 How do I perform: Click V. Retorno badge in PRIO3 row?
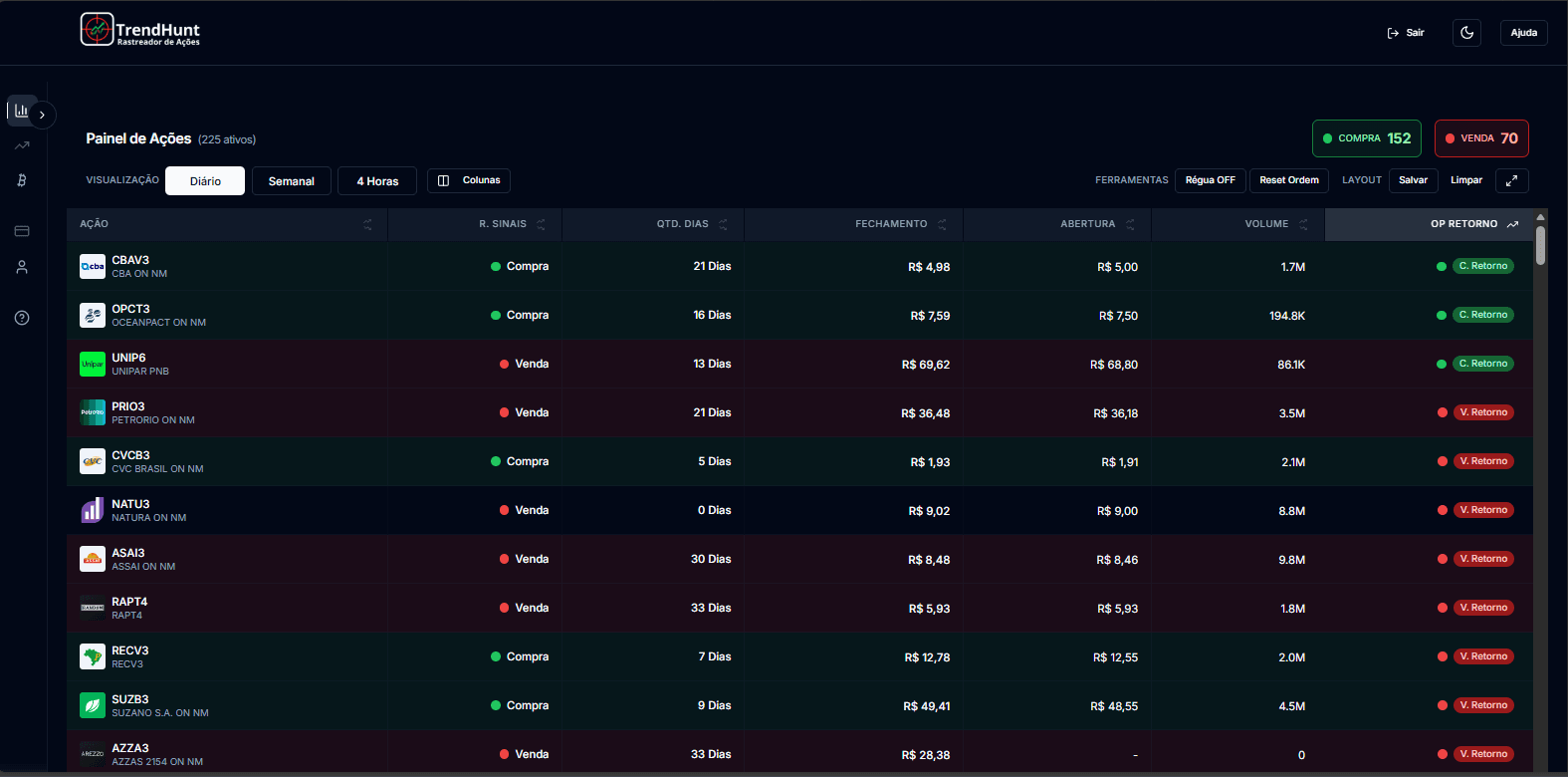(x=1482, y=412)
